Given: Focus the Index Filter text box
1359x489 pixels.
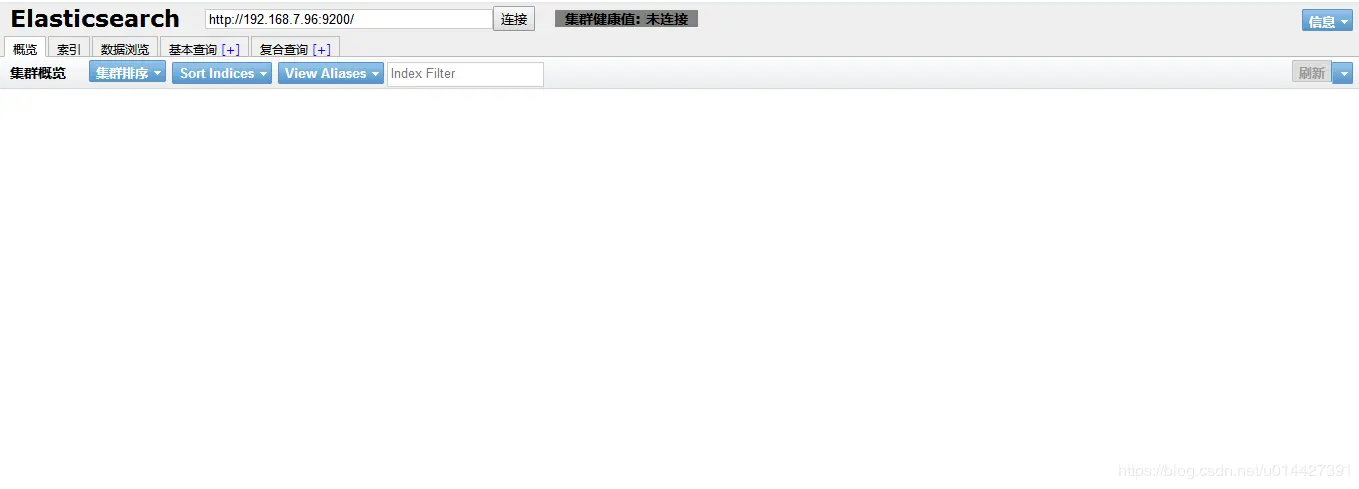Looking at the screenshot, I should click(x=465, y=73).
